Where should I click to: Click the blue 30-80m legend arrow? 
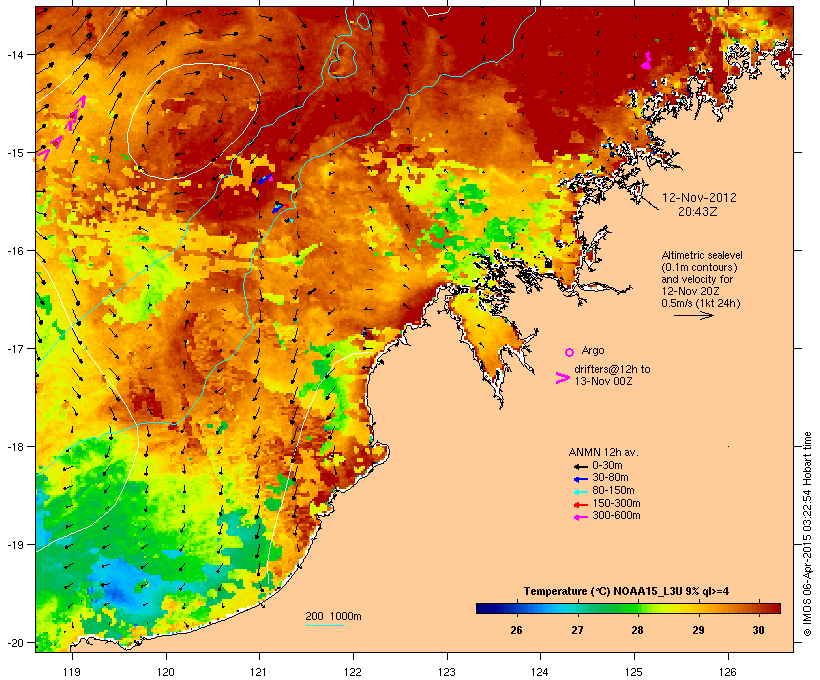(x=580, y=479)
